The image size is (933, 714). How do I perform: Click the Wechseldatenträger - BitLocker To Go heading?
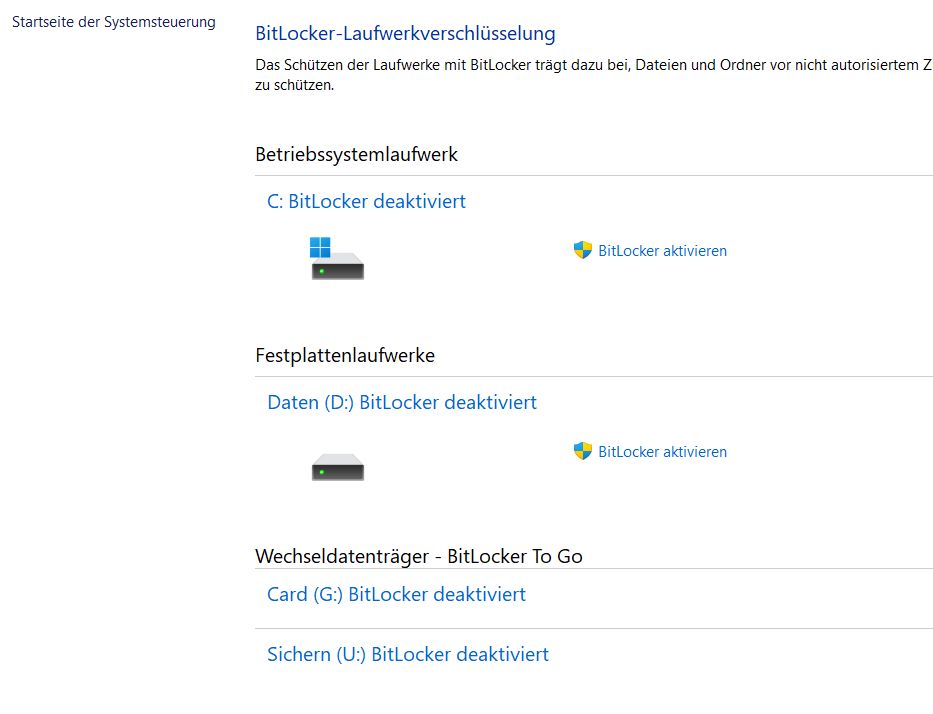[418, 557]
